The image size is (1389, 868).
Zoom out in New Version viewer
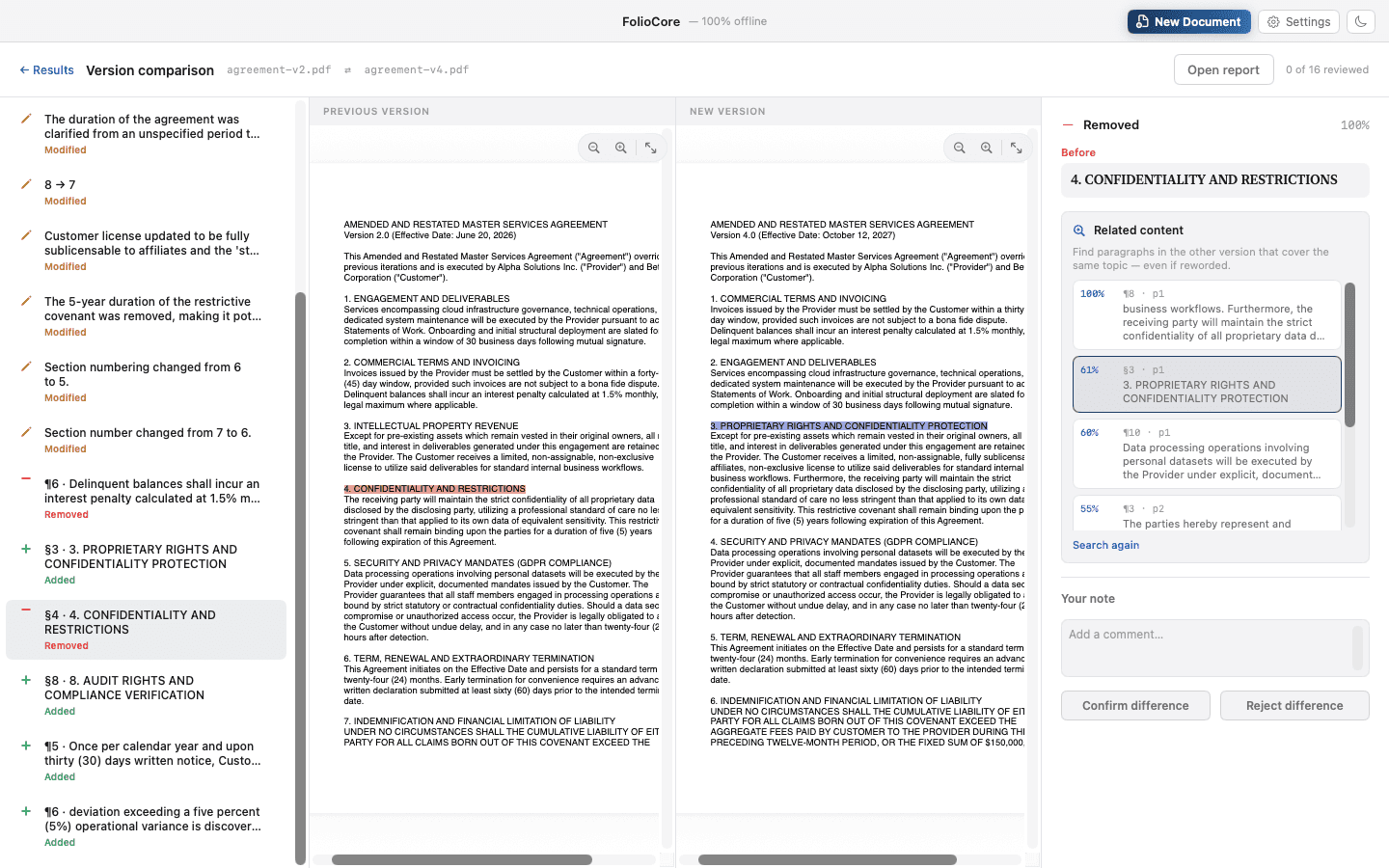[x=960, y=148]
